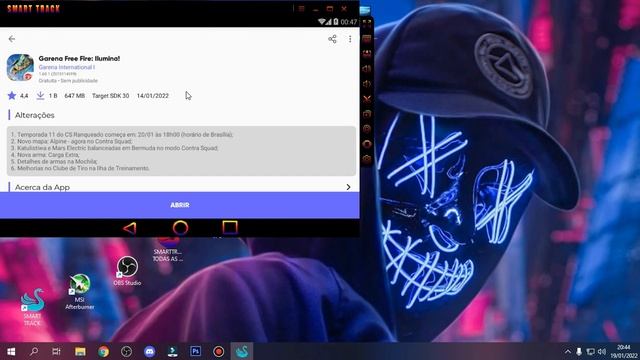Click the emulator sidebar record circle icon
Image resolution: width=640 pixels, height=360 pixels.
click(367, 144)
